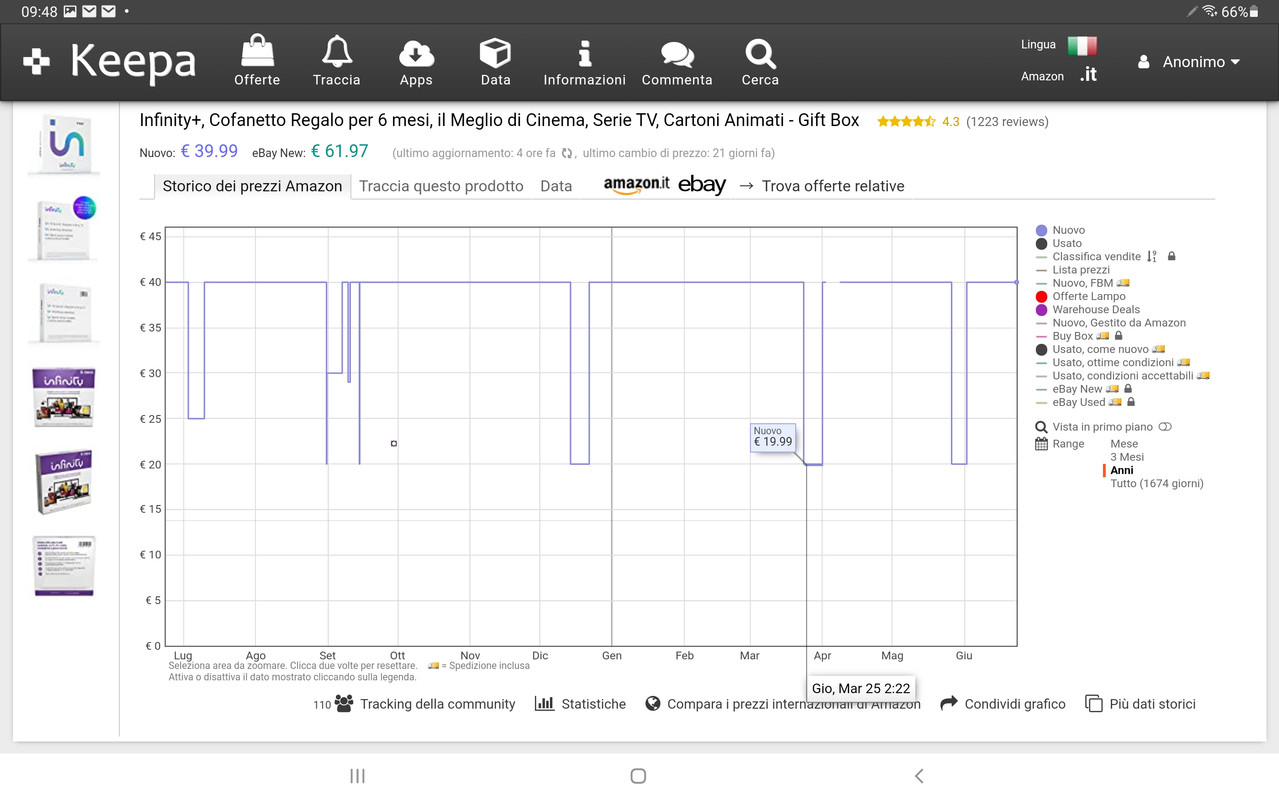
Task: Toggle Buy Box legend entry
Action: (1072, 336)
